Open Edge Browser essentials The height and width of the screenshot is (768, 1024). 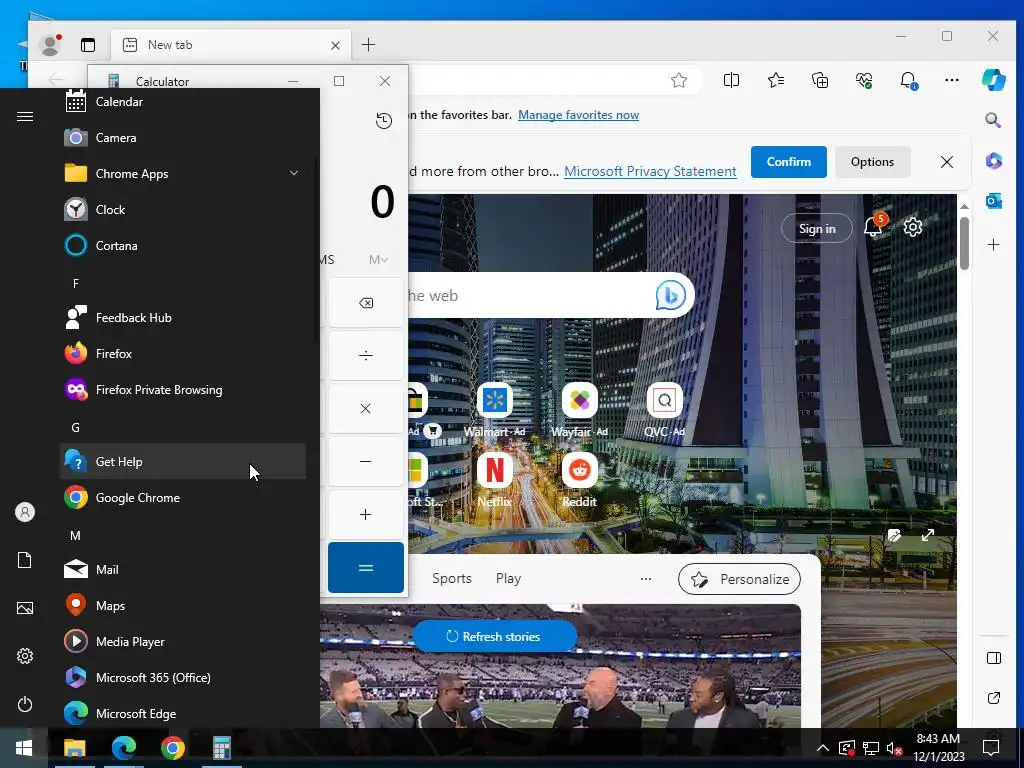coord(864,80)
